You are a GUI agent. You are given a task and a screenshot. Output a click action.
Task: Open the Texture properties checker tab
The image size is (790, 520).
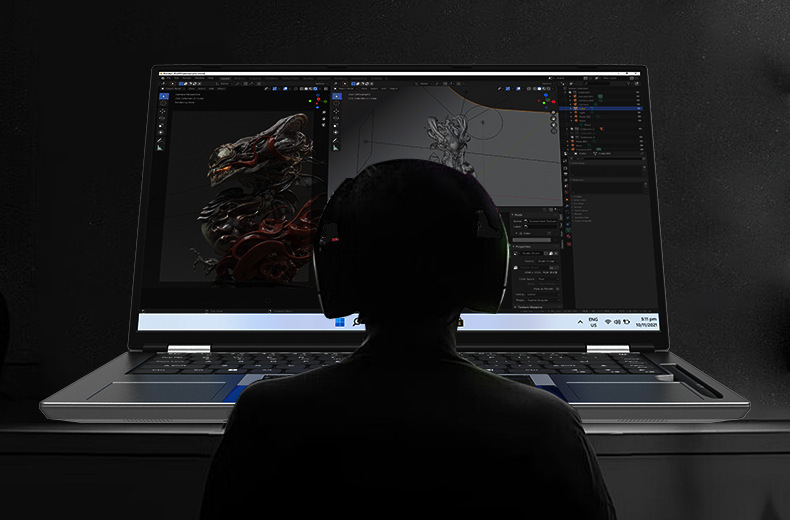coord(569,244)
